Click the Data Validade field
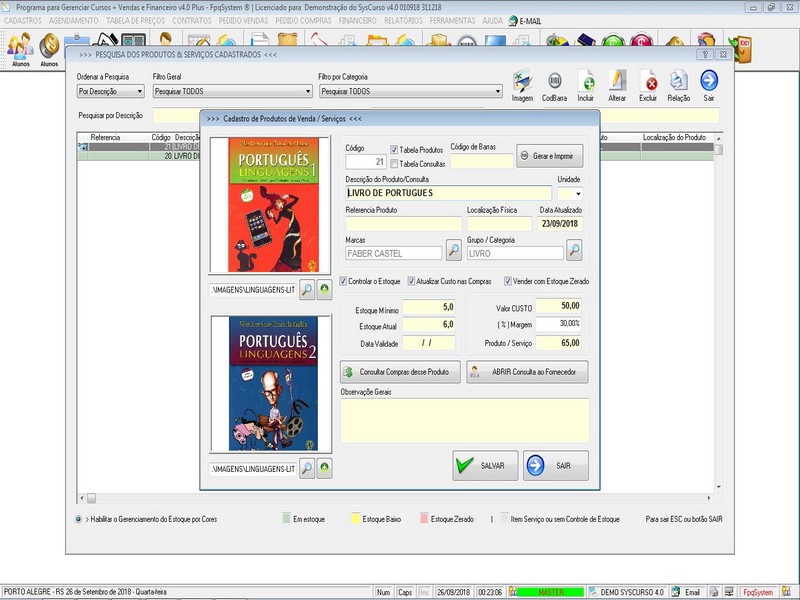The width and height of the screenshot is (800, 600). (x=429, y=343)
